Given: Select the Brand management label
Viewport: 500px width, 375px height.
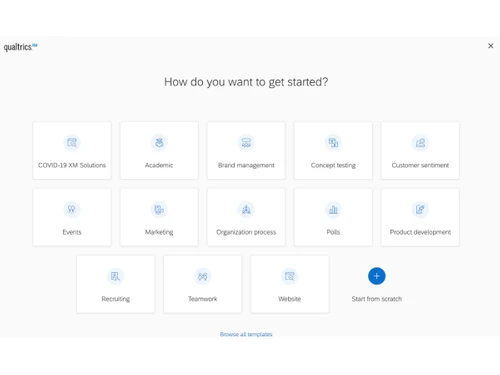Looking at the screenshot, I should coord(246,165).
